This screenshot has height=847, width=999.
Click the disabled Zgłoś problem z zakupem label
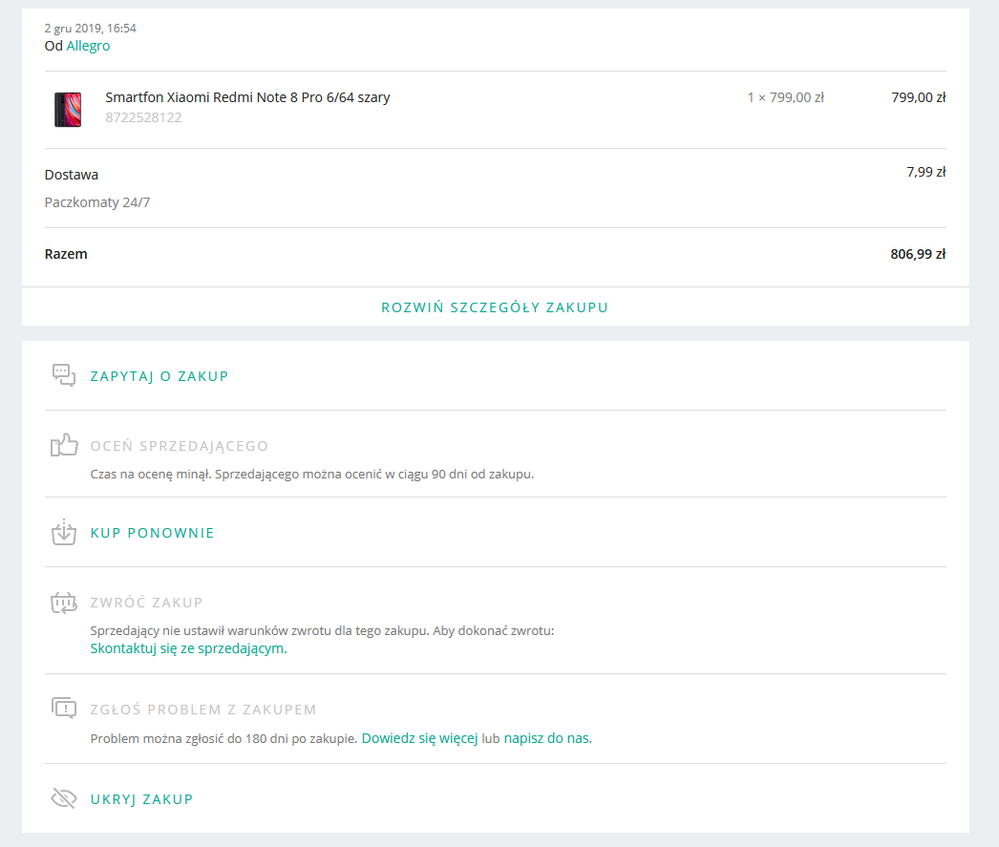(203, 709)
